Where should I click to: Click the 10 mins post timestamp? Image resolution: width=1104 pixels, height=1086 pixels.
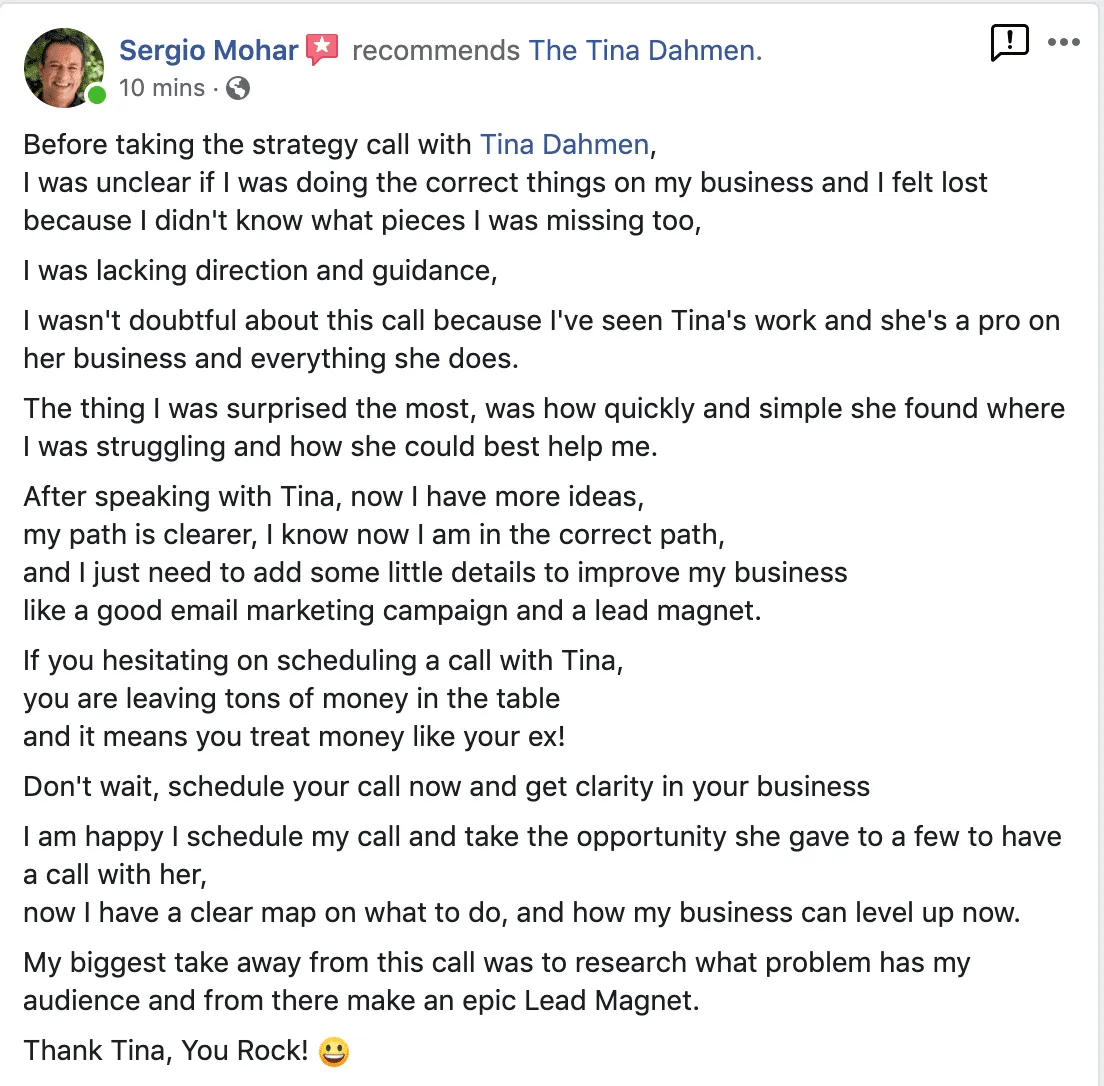click(x=161, y=88)
